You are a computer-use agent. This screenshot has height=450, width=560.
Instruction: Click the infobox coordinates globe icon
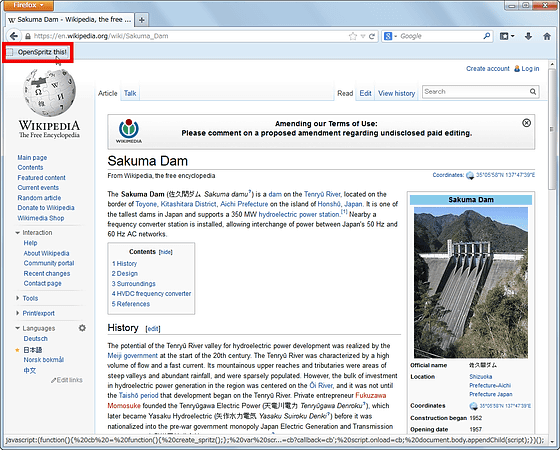(x=473, y=406)
